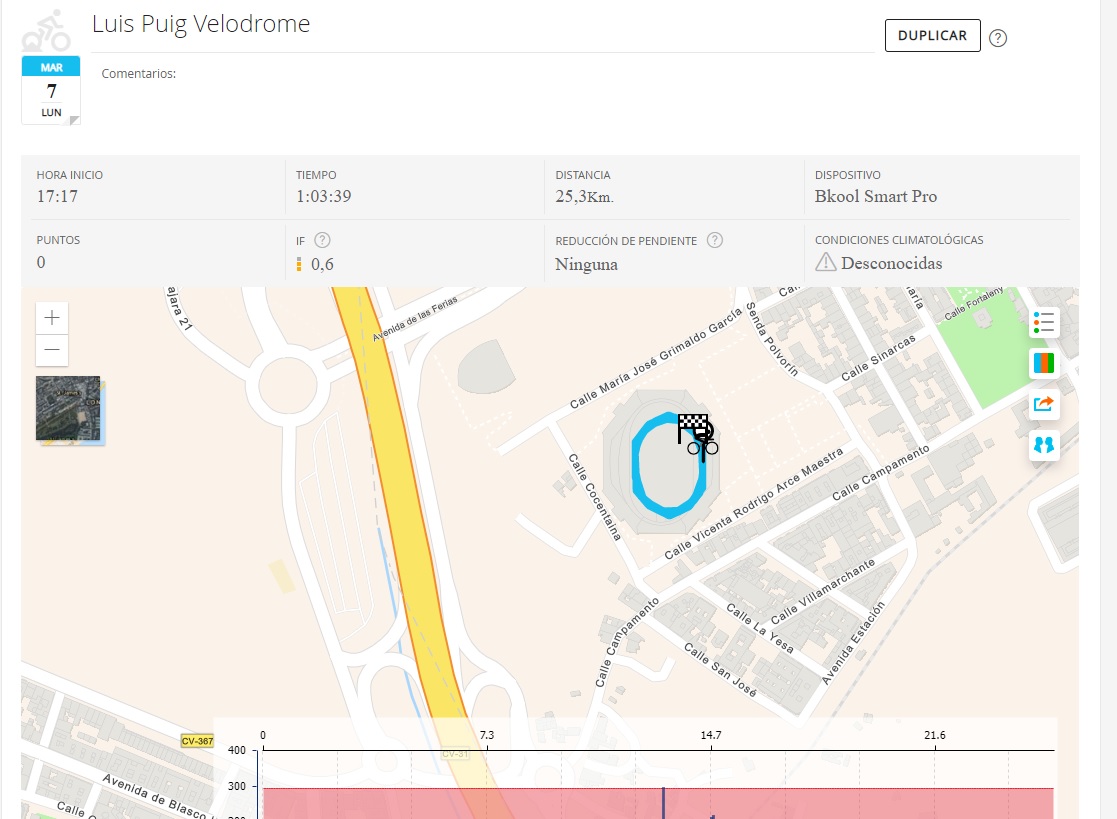The image size is (1117, 819).
Task: Click the cyclist activity icon by title
Action: click(x=46, y=31)
